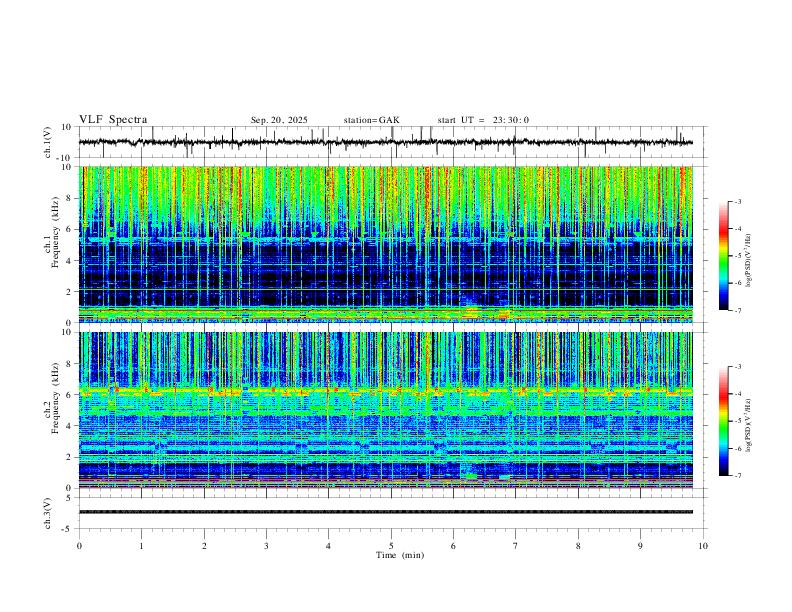Click the "-7" label on ch.2 color bar
The width and height of the screenshot is (792, 612).
click(x=738, y=475)
